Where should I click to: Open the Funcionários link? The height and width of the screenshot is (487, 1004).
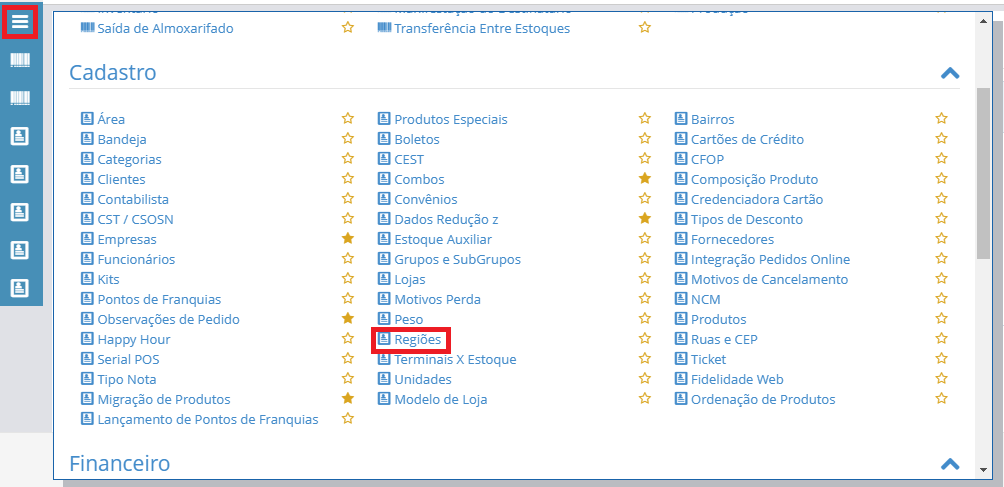tap(136, 259)
